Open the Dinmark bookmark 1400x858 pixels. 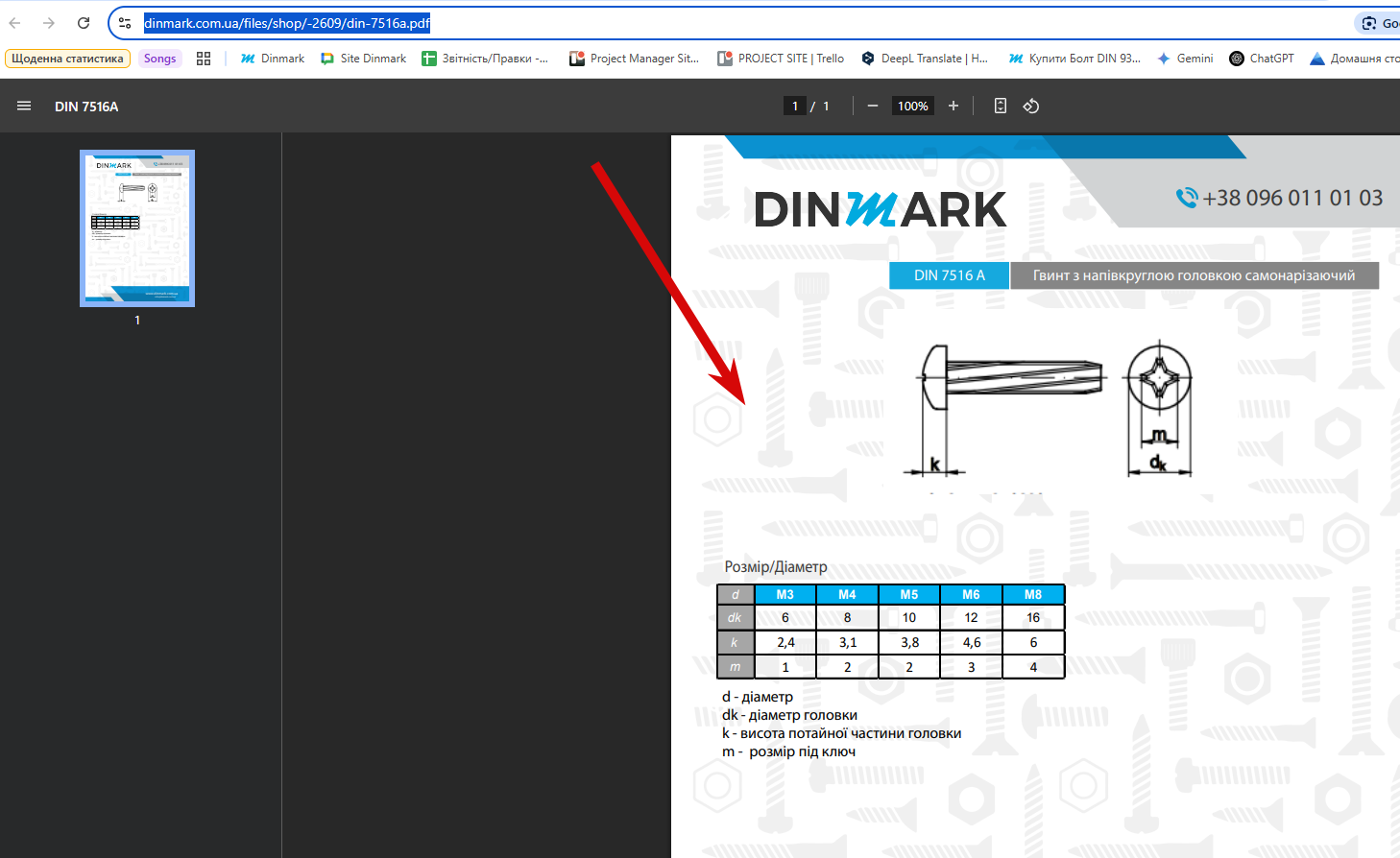pyautogui.click(x=273, y=59)
